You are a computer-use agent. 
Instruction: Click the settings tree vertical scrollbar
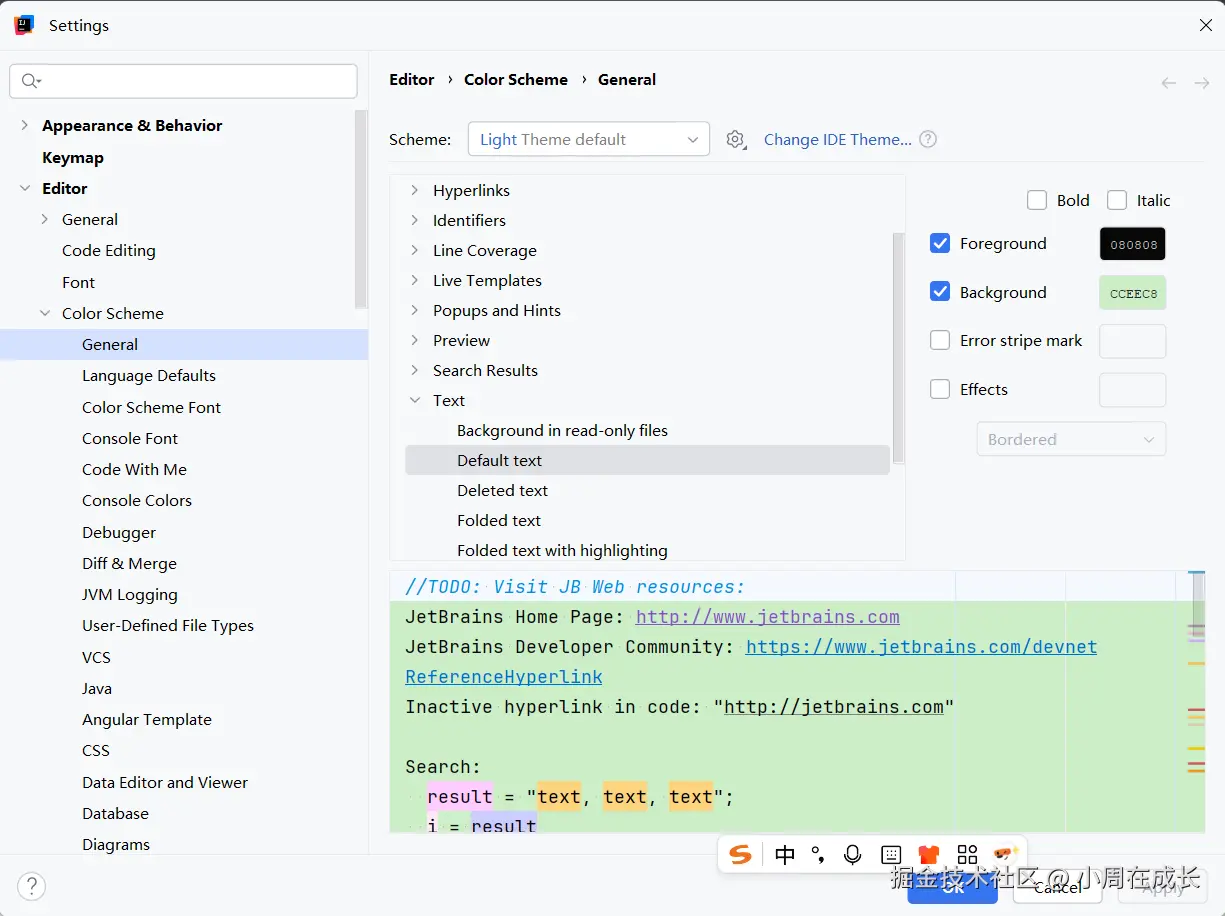[x=361, y=208]
